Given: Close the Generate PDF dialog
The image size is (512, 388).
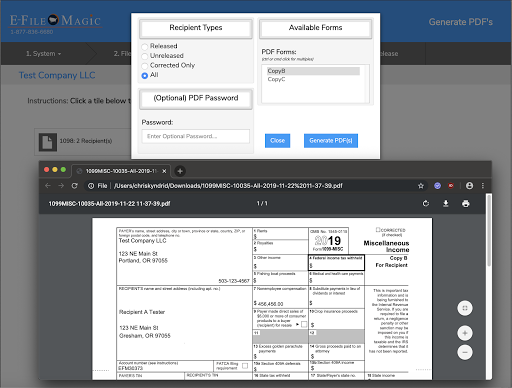Looking at the screenshot, I should 277,141.
